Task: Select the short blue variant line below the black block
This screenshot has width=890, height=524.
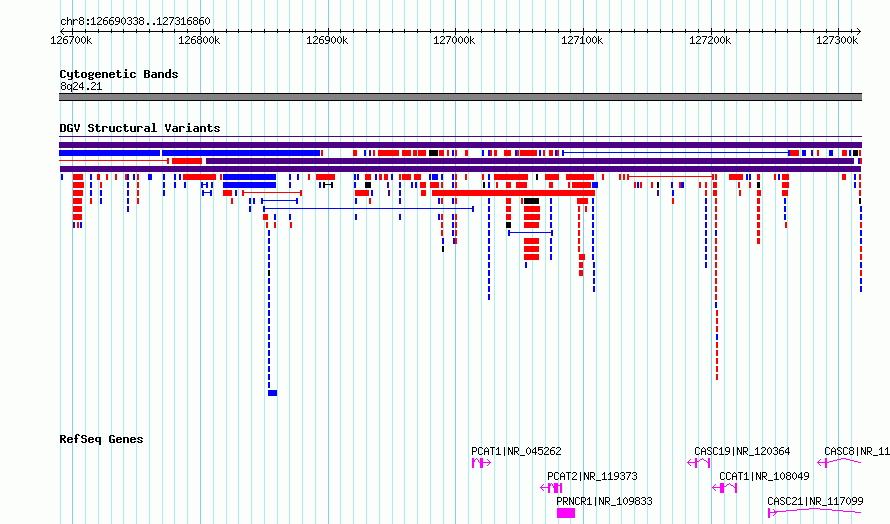Action: [531, 233]
